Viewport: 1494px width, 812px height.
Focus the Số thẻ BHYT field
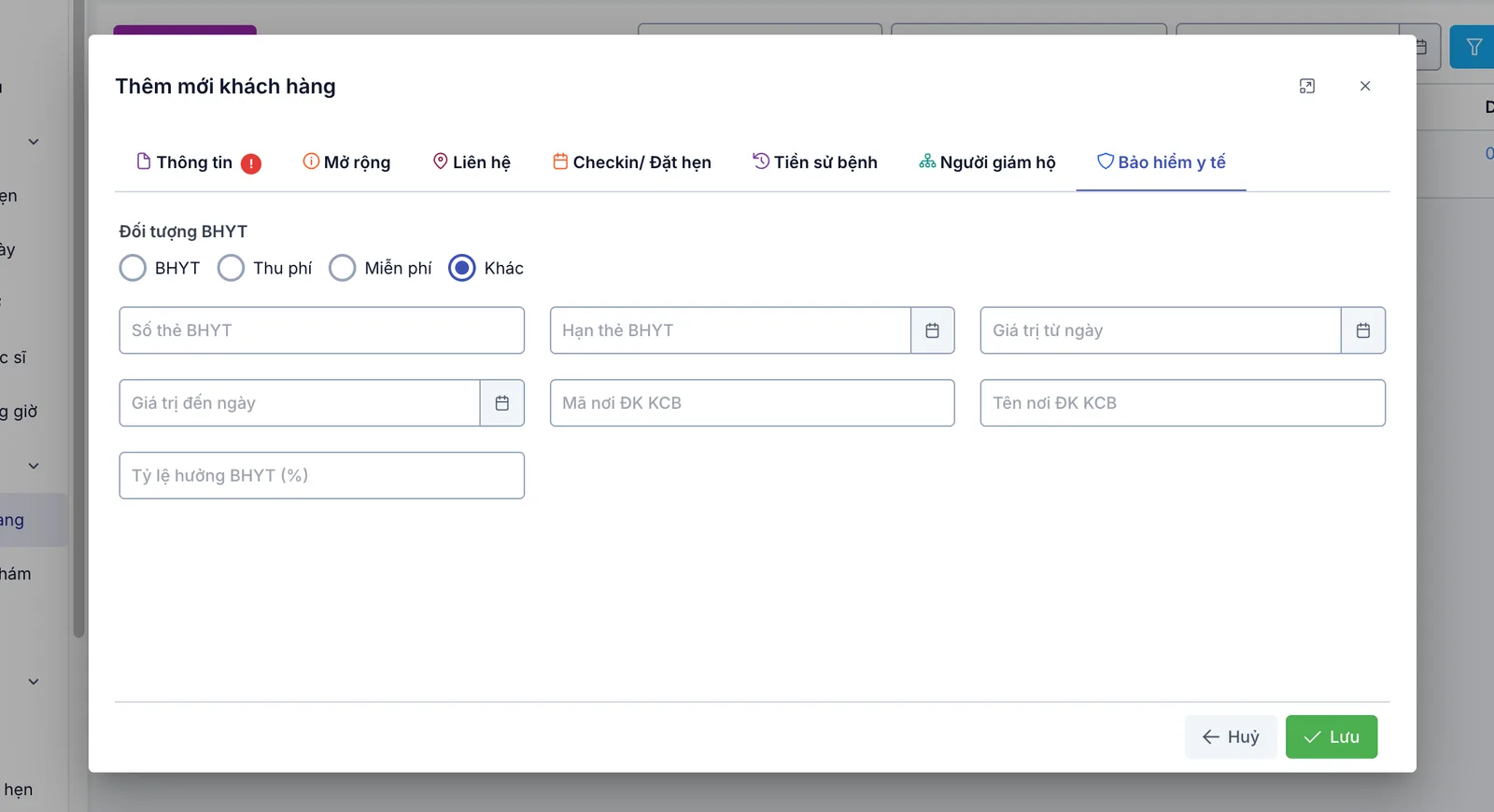321,330
